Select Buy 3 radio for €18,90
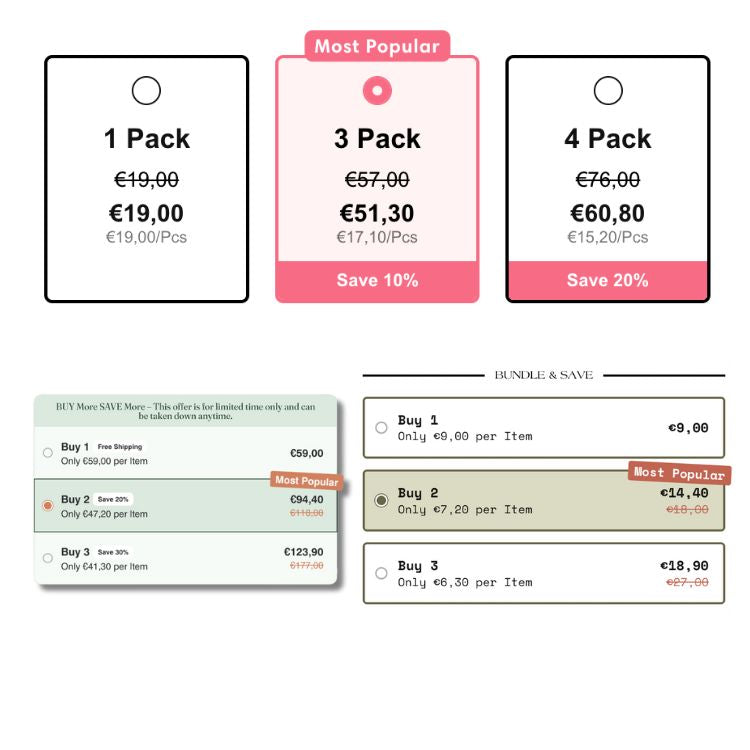 coord(381,573)
